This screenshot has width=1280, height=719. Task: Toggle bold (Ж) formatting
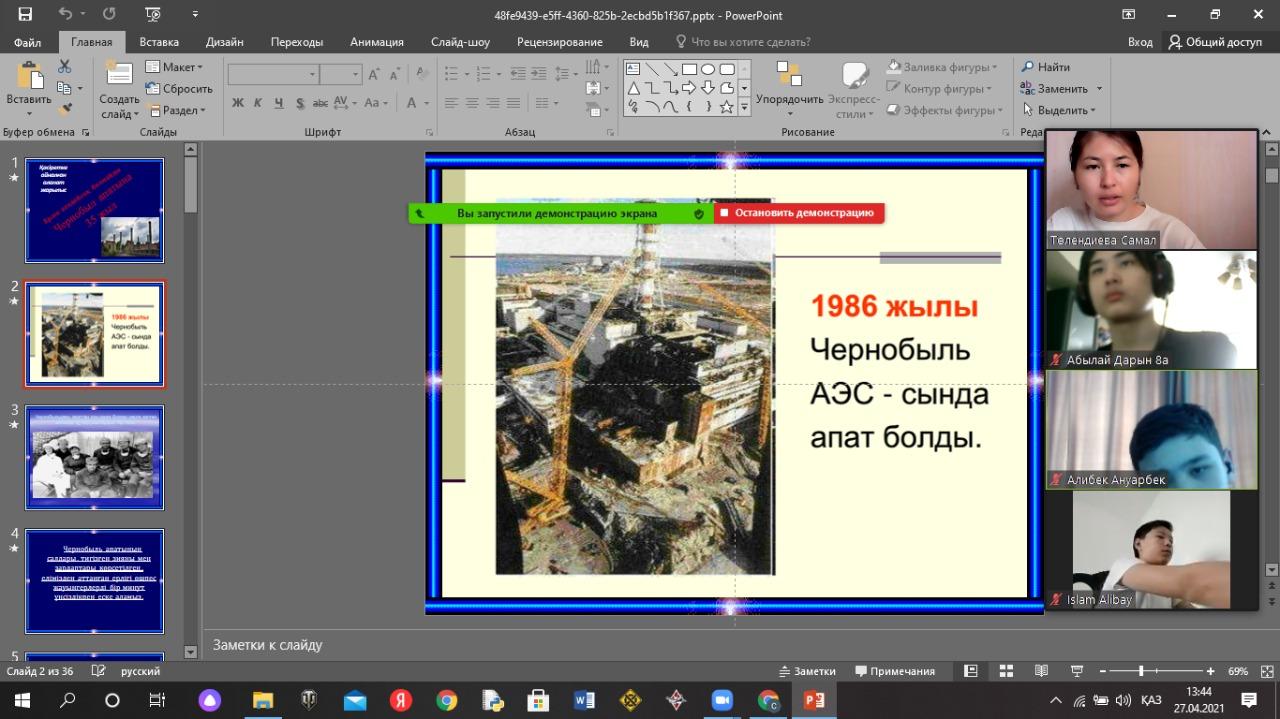(x=237, y=103)
